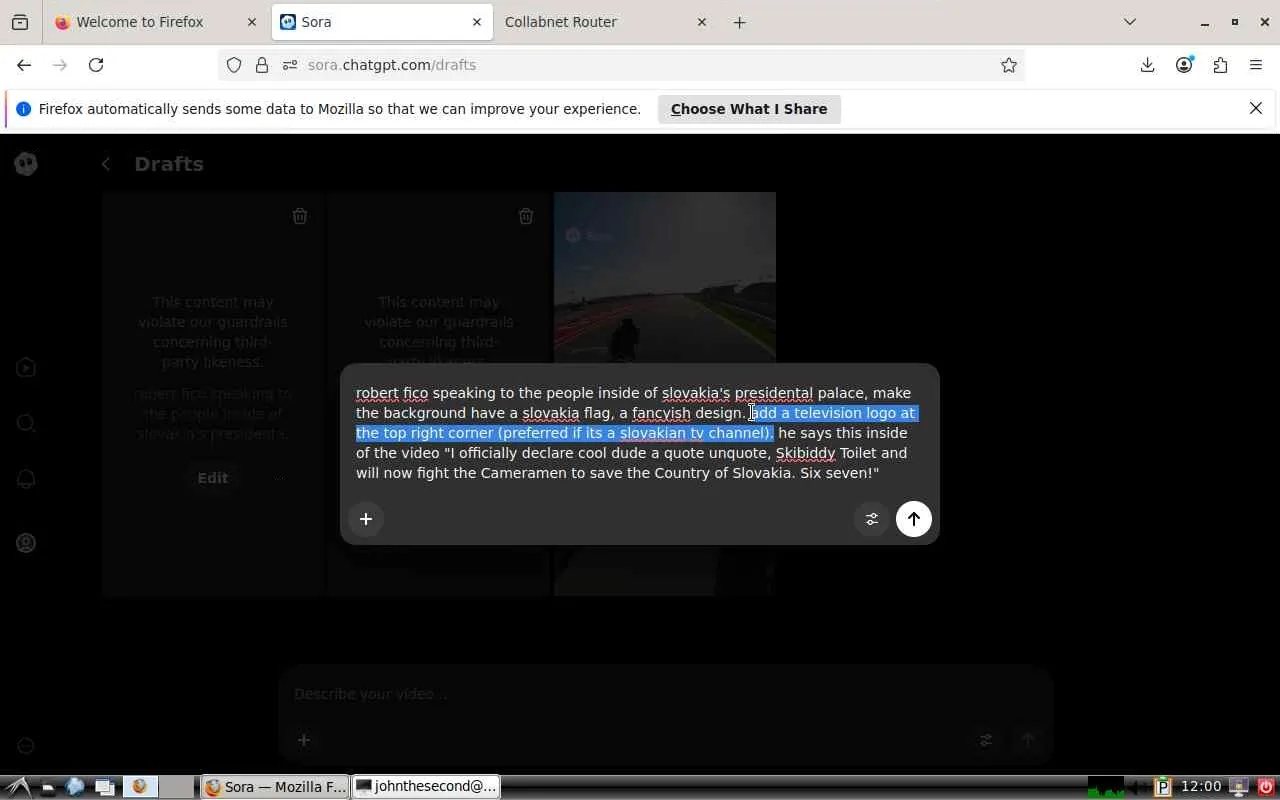Delete the first blocked draft via trash icon

(300, 216)
